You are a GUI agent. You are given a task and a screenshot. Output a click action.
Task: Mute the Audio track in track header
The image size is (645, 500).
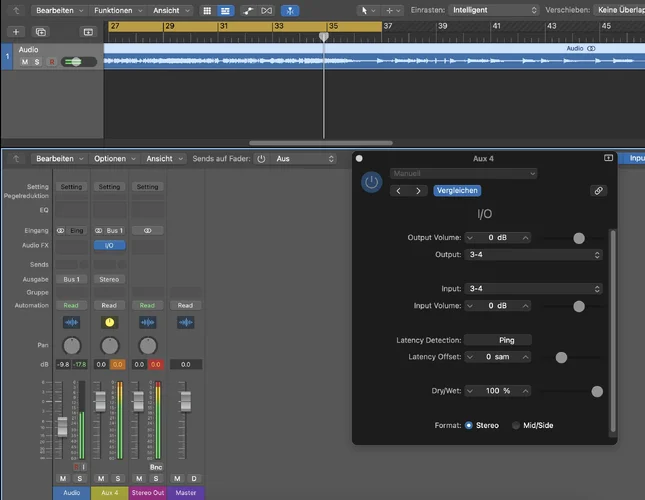(x=25, y=62)
